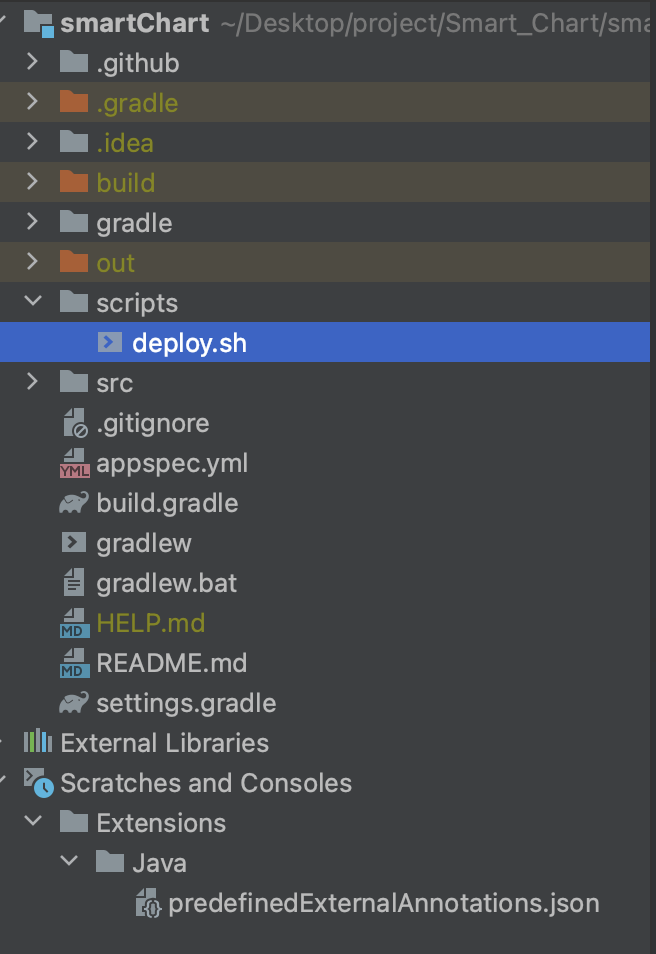Select the deploy.sh file name
This screenshot has width=656, height=954.
189,343
